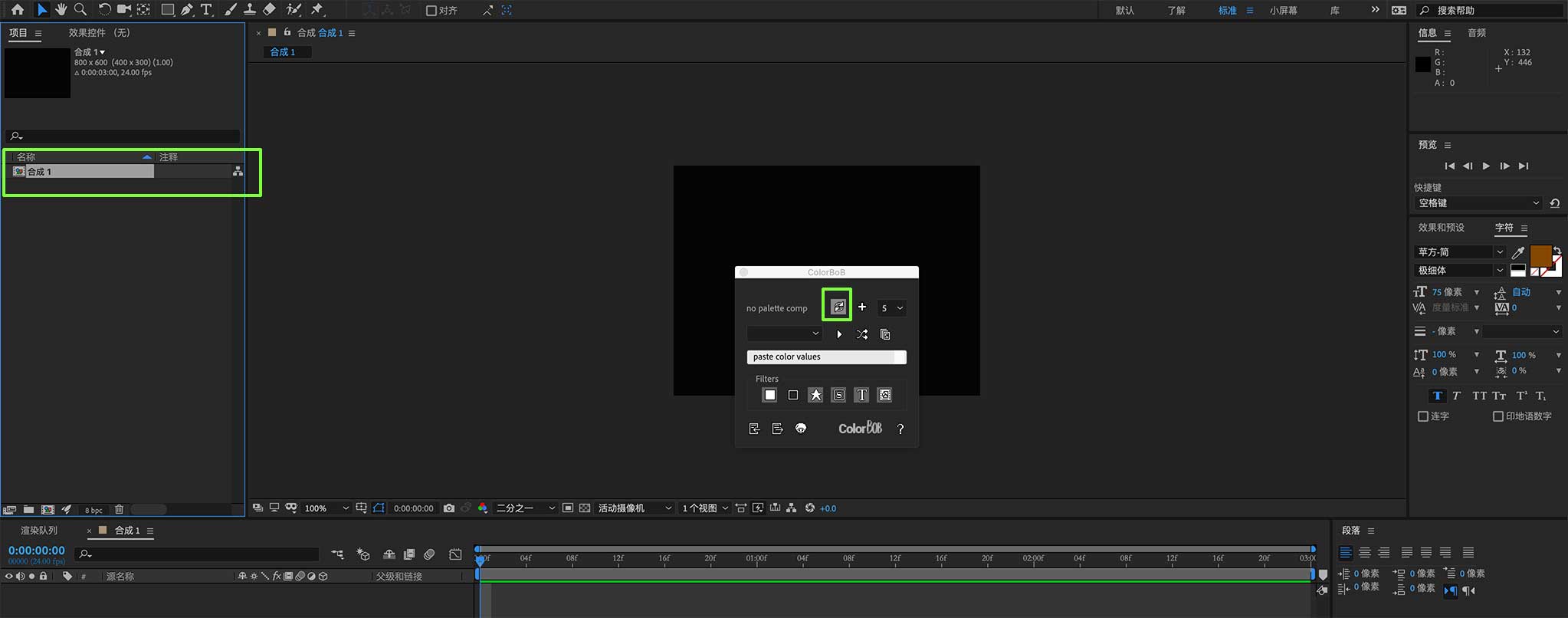Switch to 了解 workspace

click(x=1176, y=10)
